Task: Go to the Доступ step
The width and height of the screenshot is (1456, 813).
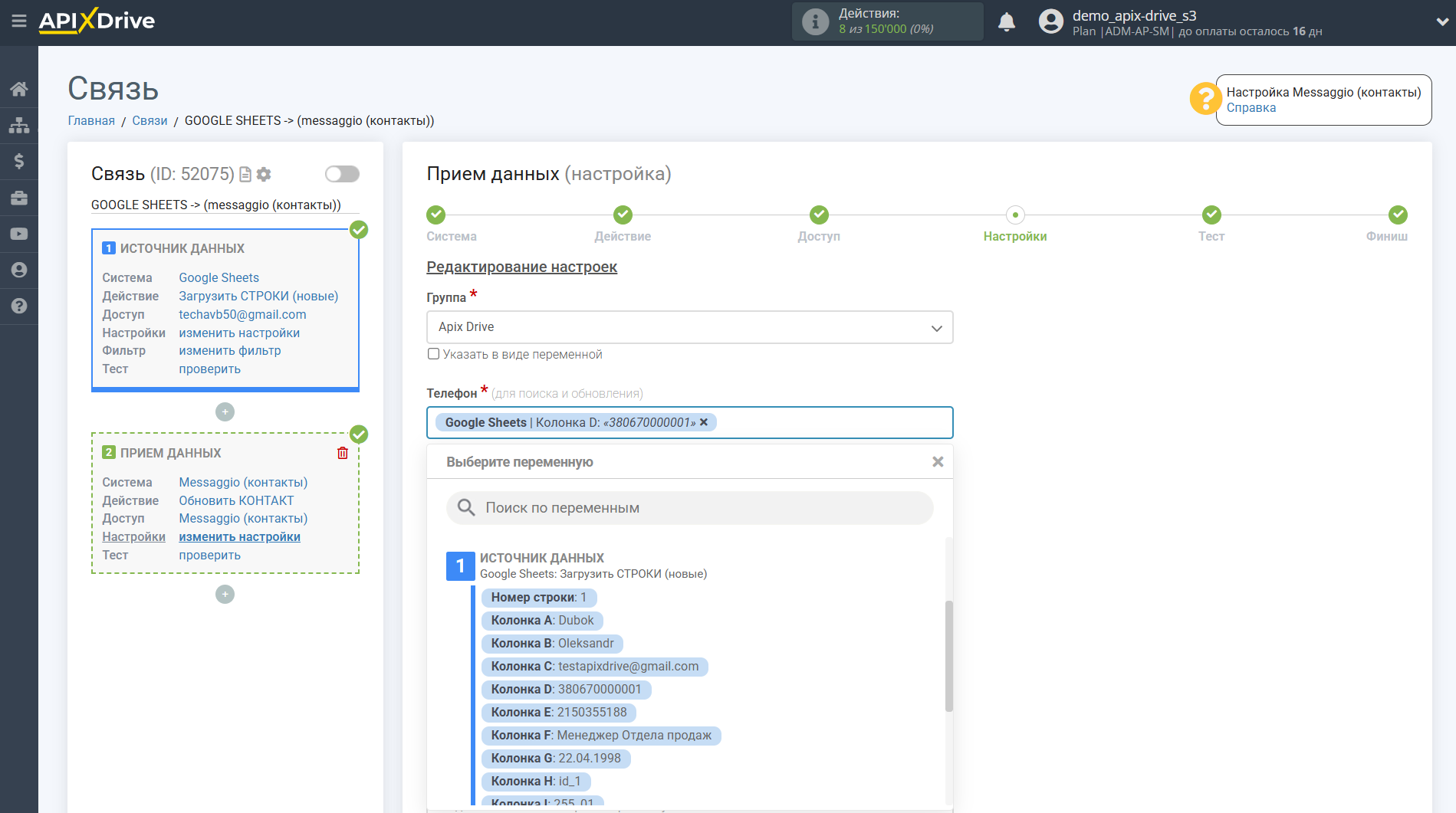Action: click(x=819, y=215)
